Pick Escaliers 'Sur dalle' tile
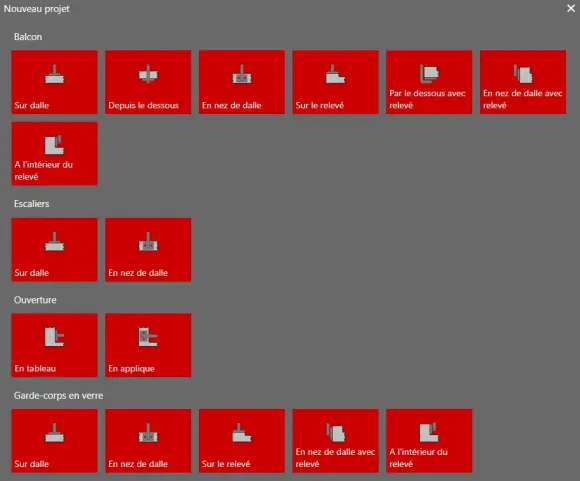 [x=54, y=250]
